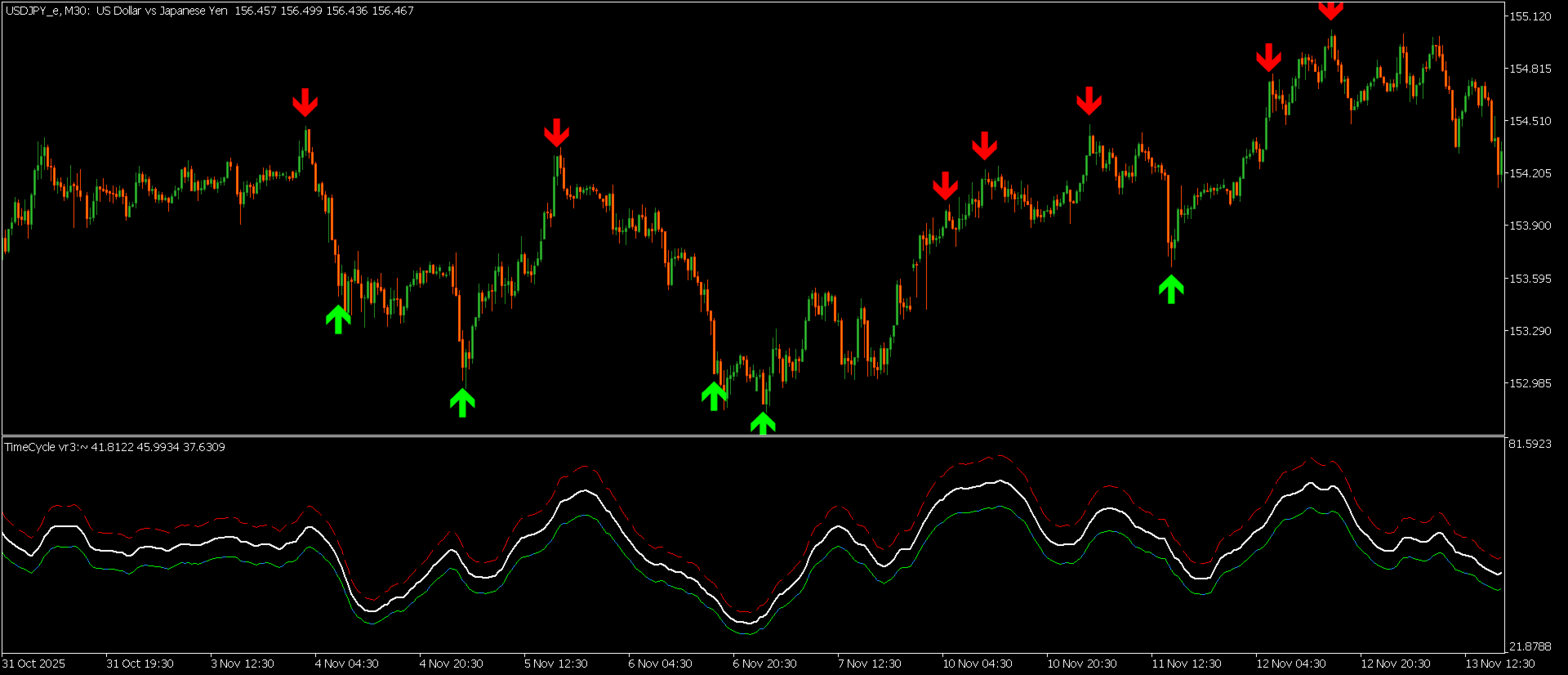Click the 7 Nov 12:30 time label
The height and width of the screenshot is (675, 1568).
pyautogui.click(x=870, y=664)
